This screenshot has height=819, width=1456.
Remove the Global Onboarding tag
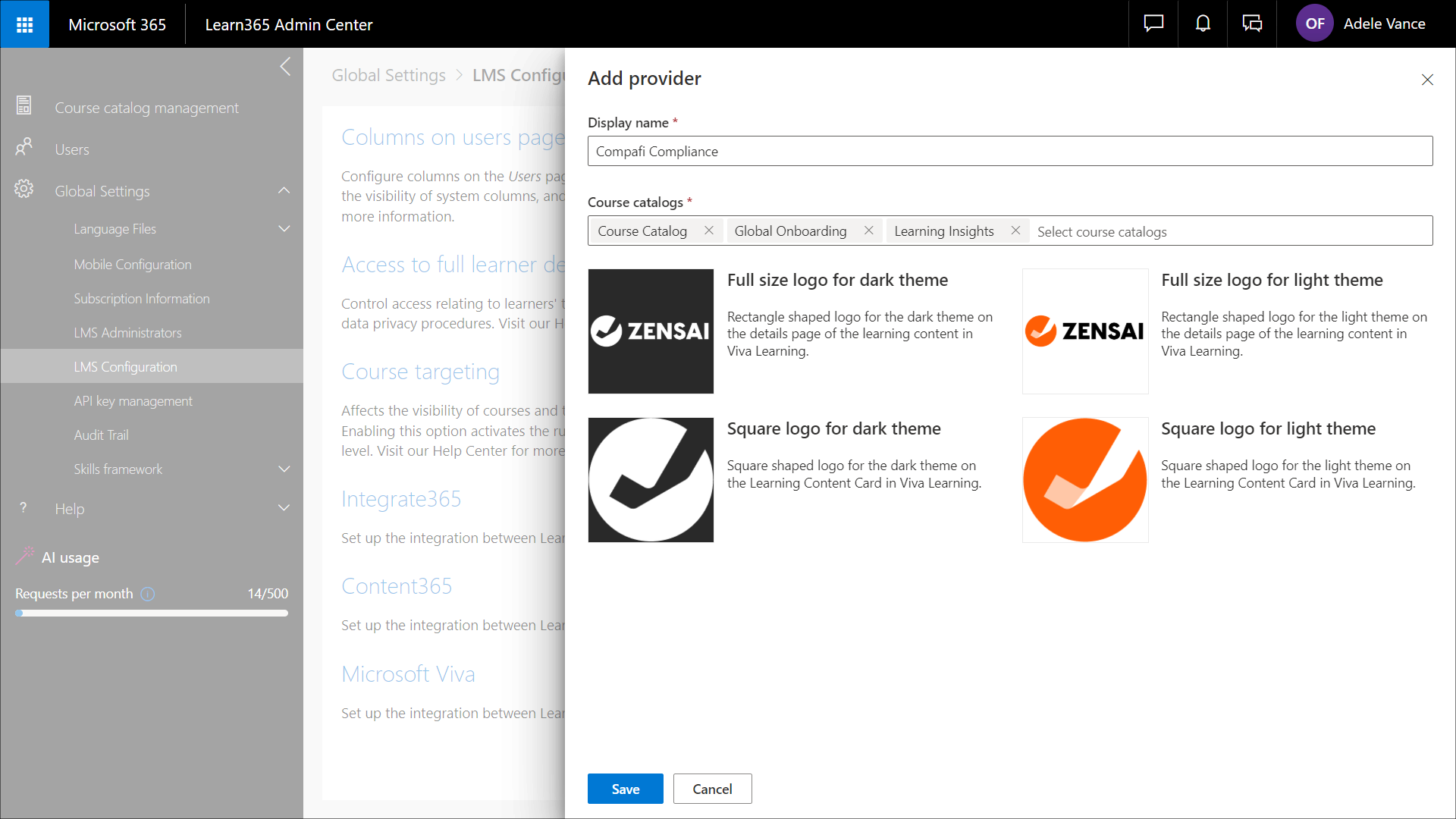[869, 231]
